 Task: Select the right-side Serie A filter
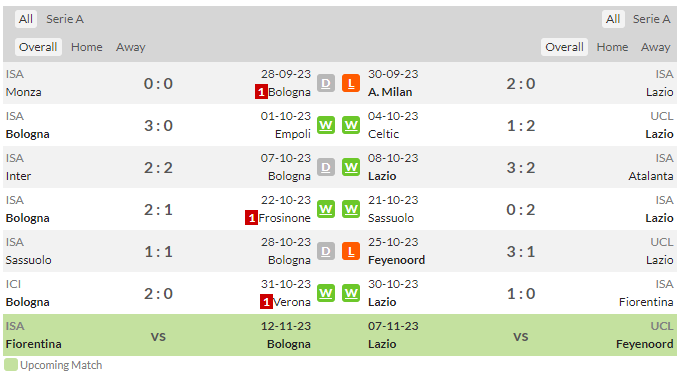click(x=651, y=19)
